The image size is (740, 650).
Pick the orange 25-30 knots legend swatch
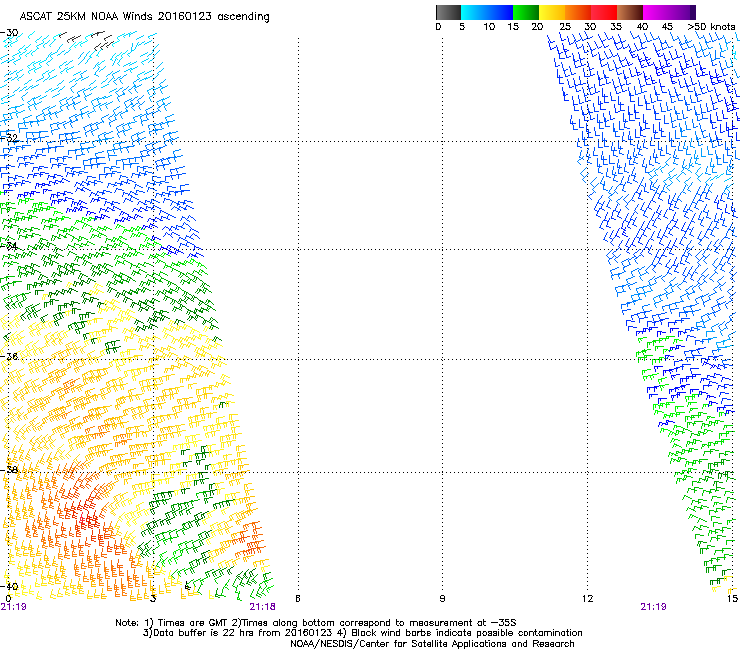[578, 12]
